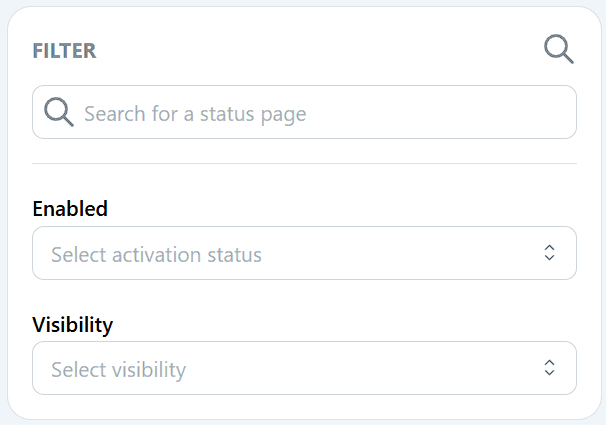Click the divider line below the search box

[x=305, y=163]
